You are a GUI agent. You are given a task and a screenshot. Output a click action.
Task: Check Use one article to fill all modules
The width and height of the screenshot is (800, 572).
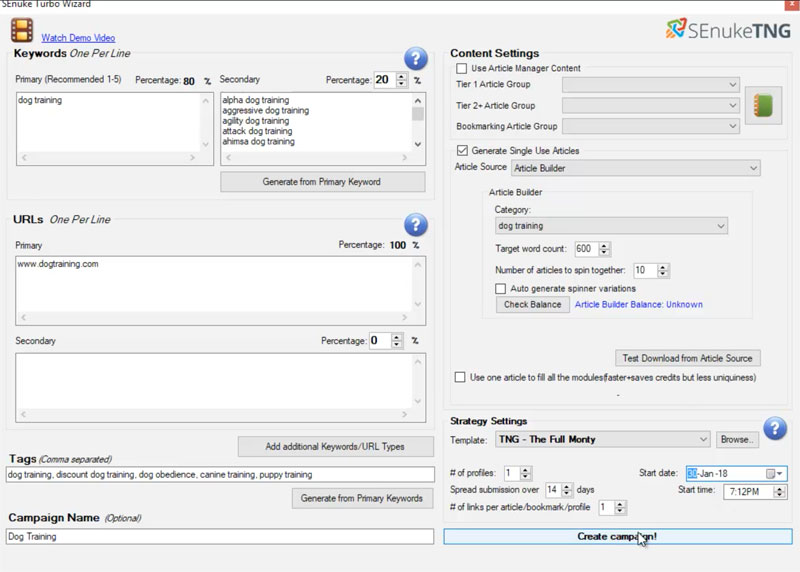pos(460,377)
